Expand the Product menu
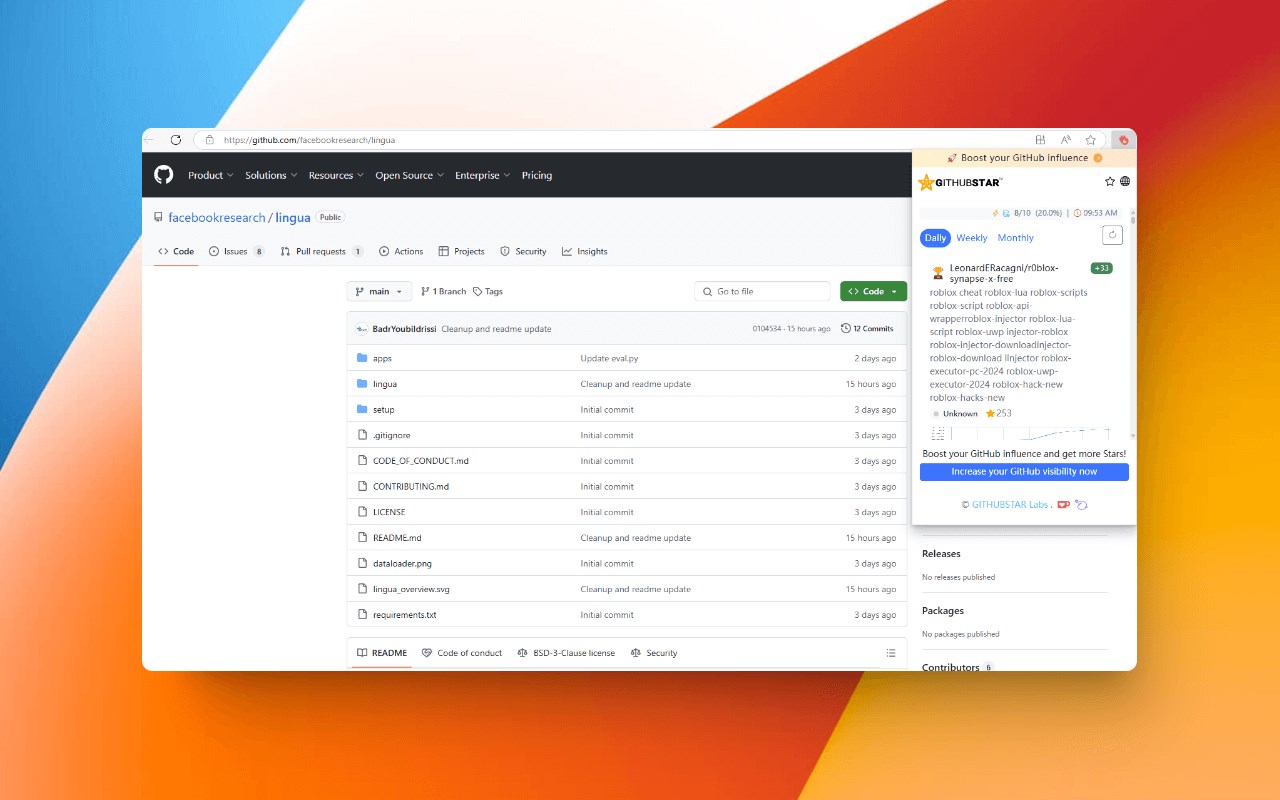This screenshot has width=1280, height=800. pyautogui.click(x=210, y=175)
